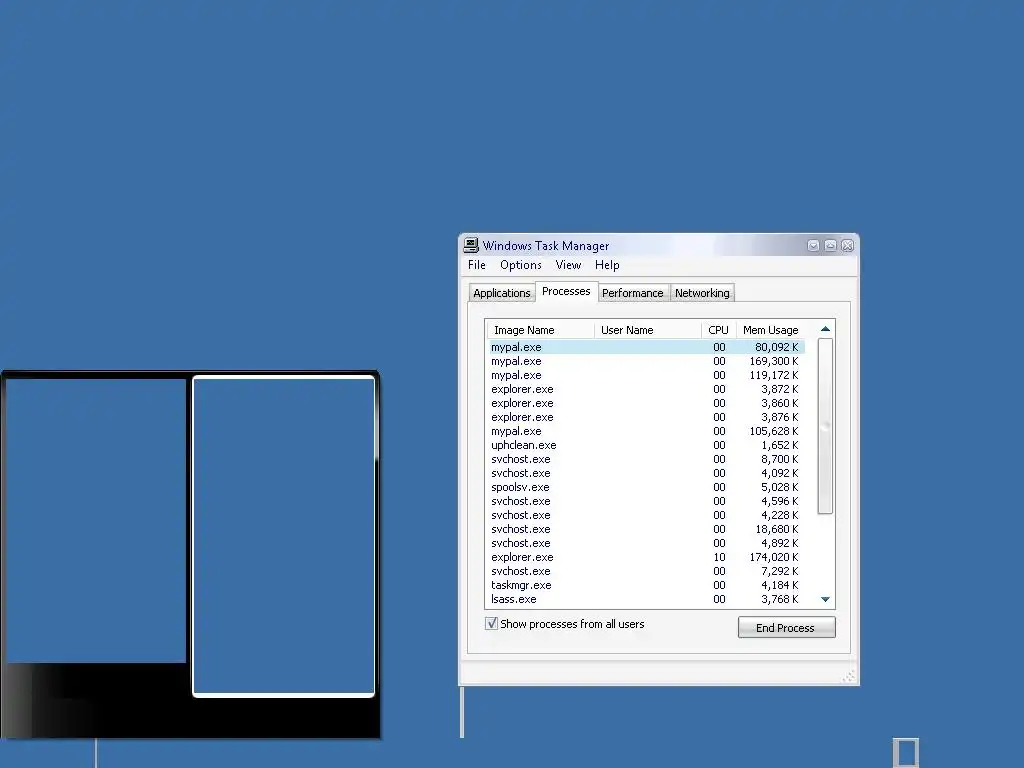Select the spoolsv.exe process row

(647, 487)
